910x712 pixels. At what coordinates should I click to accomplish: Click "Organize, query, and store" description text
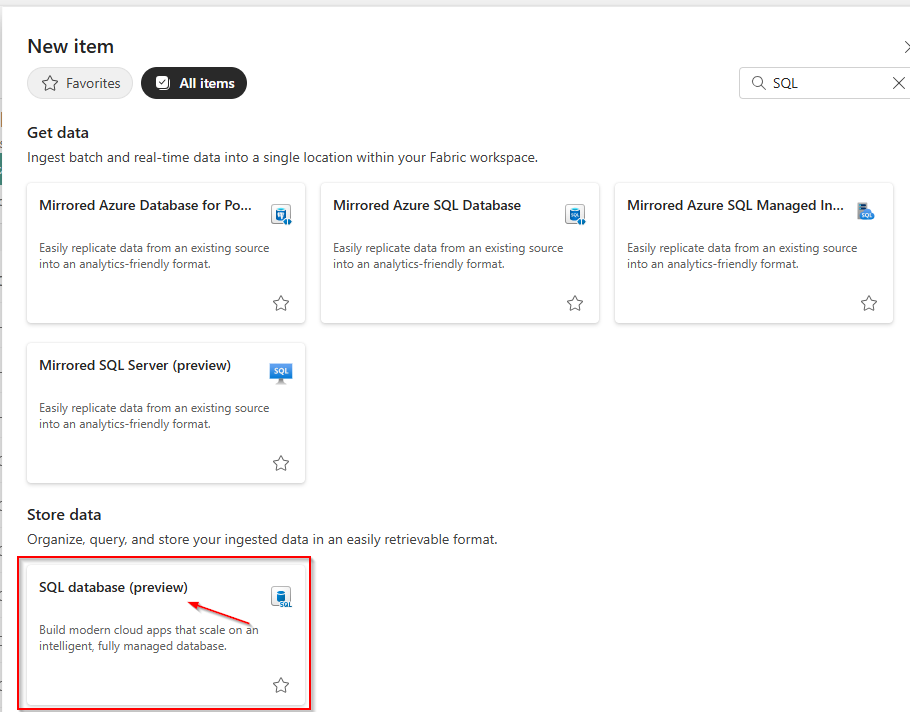(262, 540)
